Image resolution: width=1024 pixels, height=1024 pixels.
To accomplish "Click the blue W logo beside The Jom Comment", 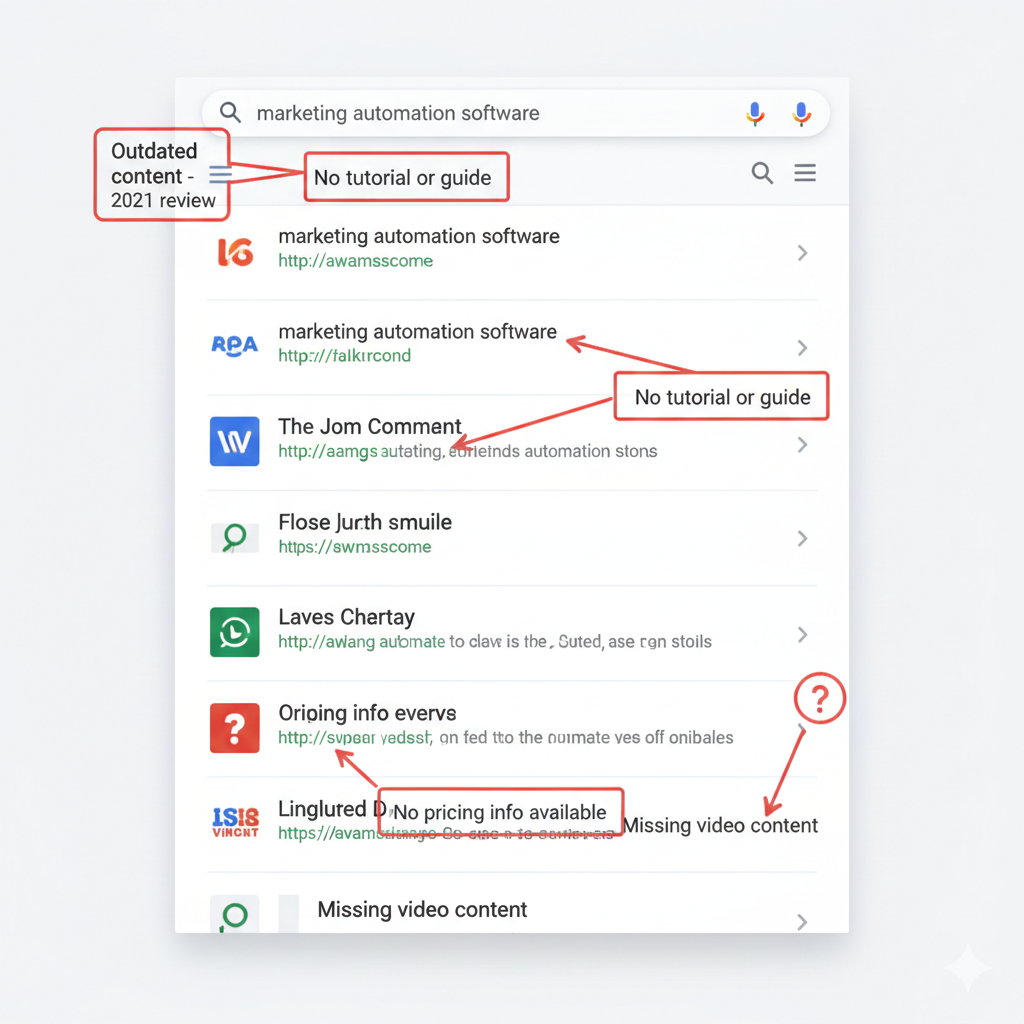I will click(x=235, y=441).
